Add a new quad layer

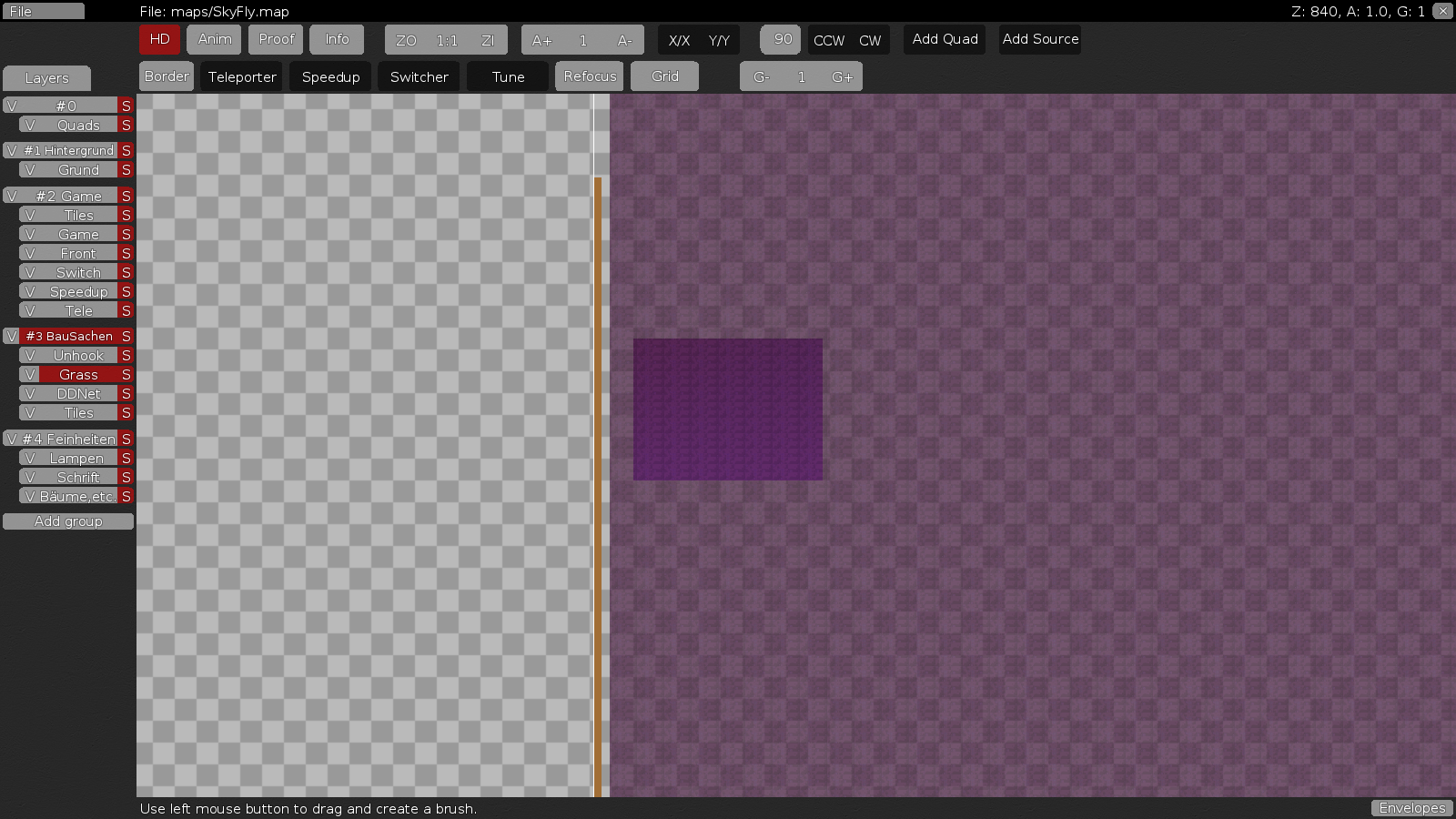(944, 39)
